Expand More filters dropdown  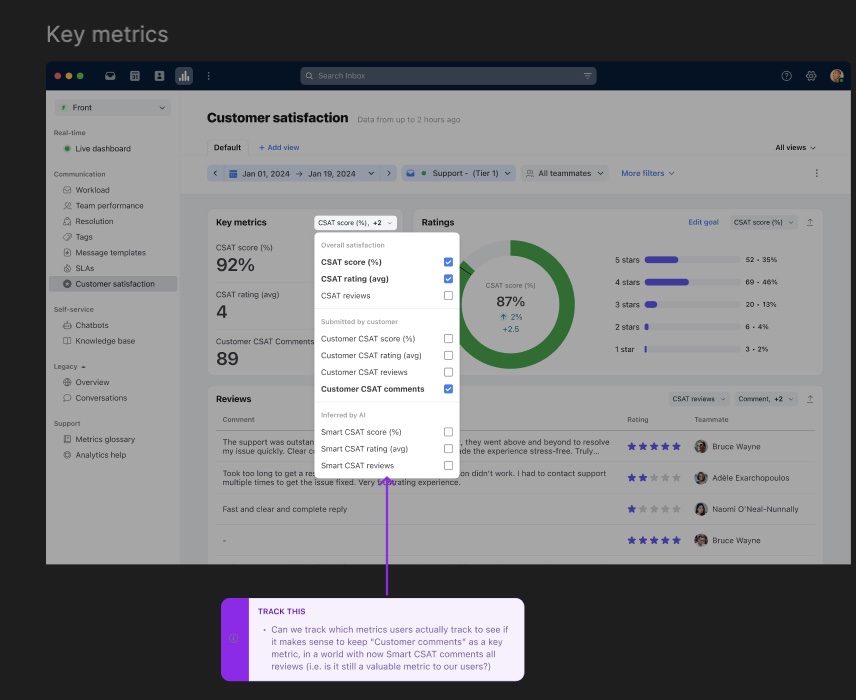[x=647, y=173]
